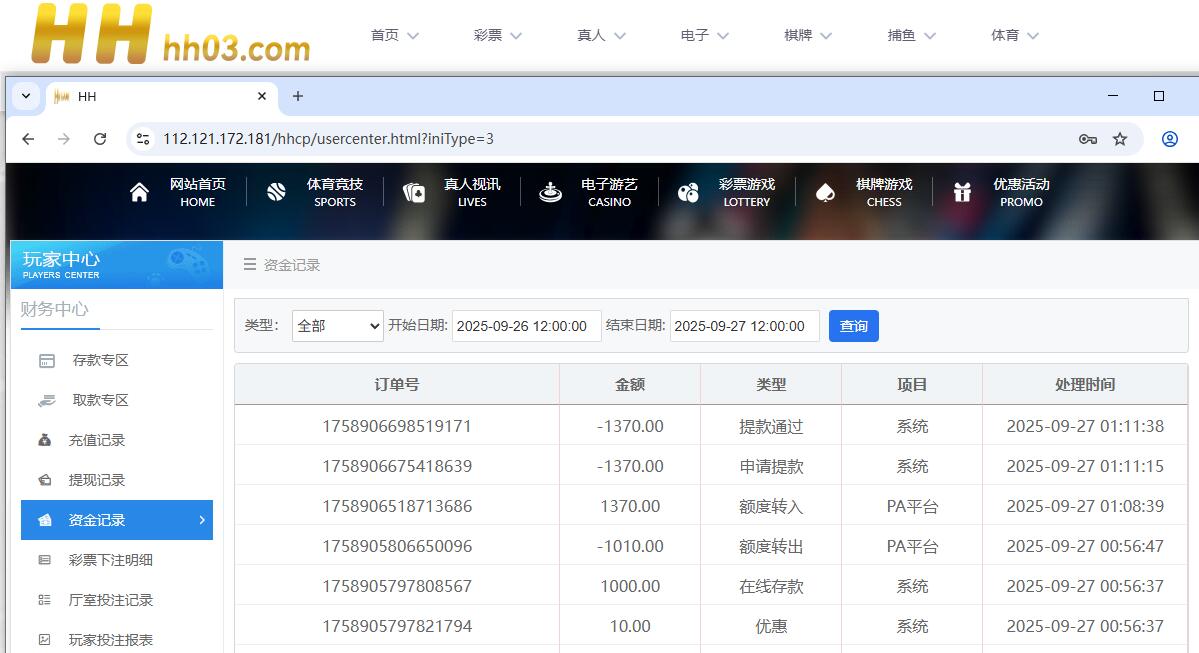Select 彩票下注明细 from the sidebar menu
1199x653 pixels.
[x=110, y=560]
